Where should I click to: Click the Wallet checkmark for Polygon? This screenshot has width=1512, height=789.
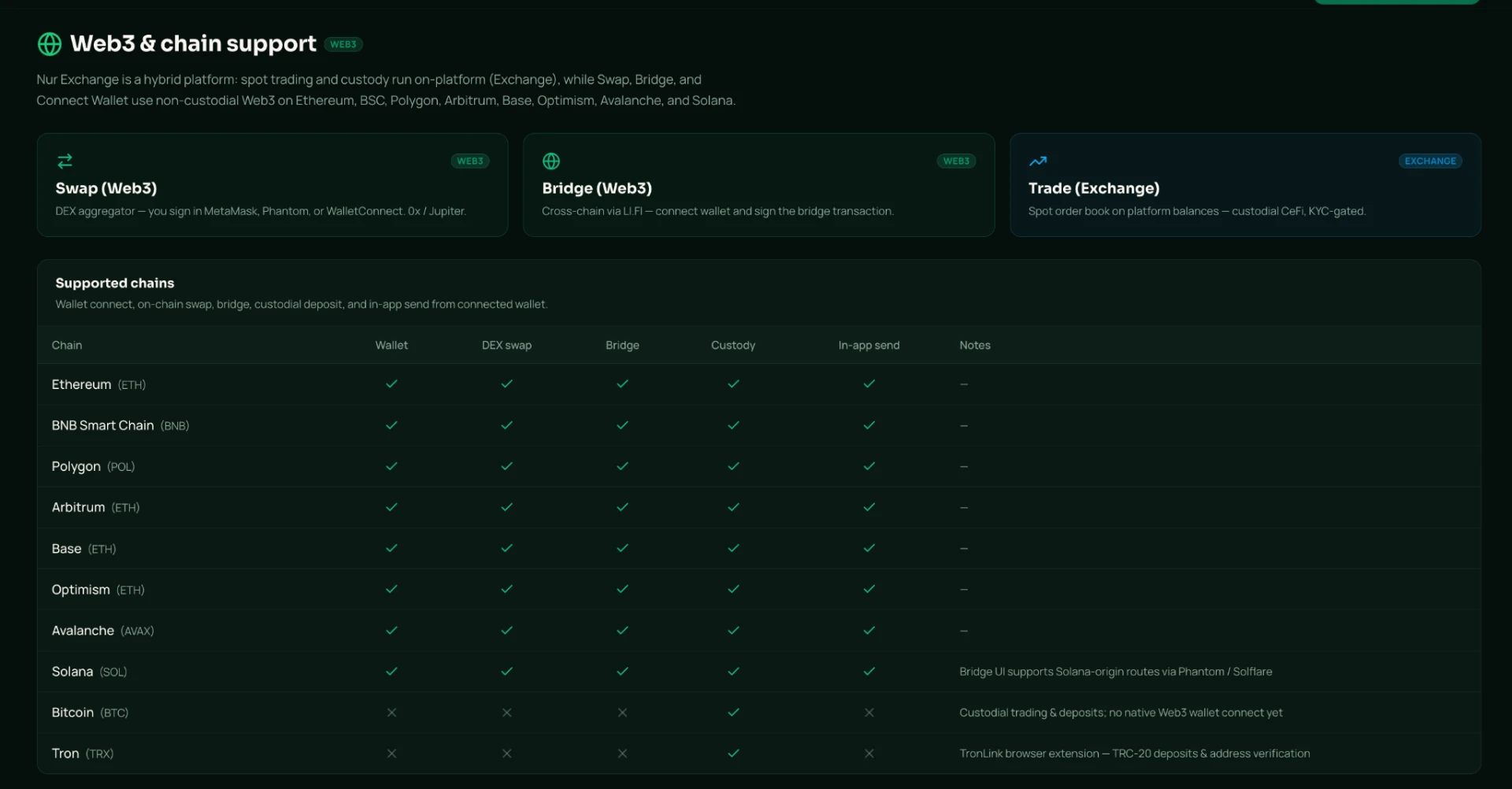[x=391, y=465]
